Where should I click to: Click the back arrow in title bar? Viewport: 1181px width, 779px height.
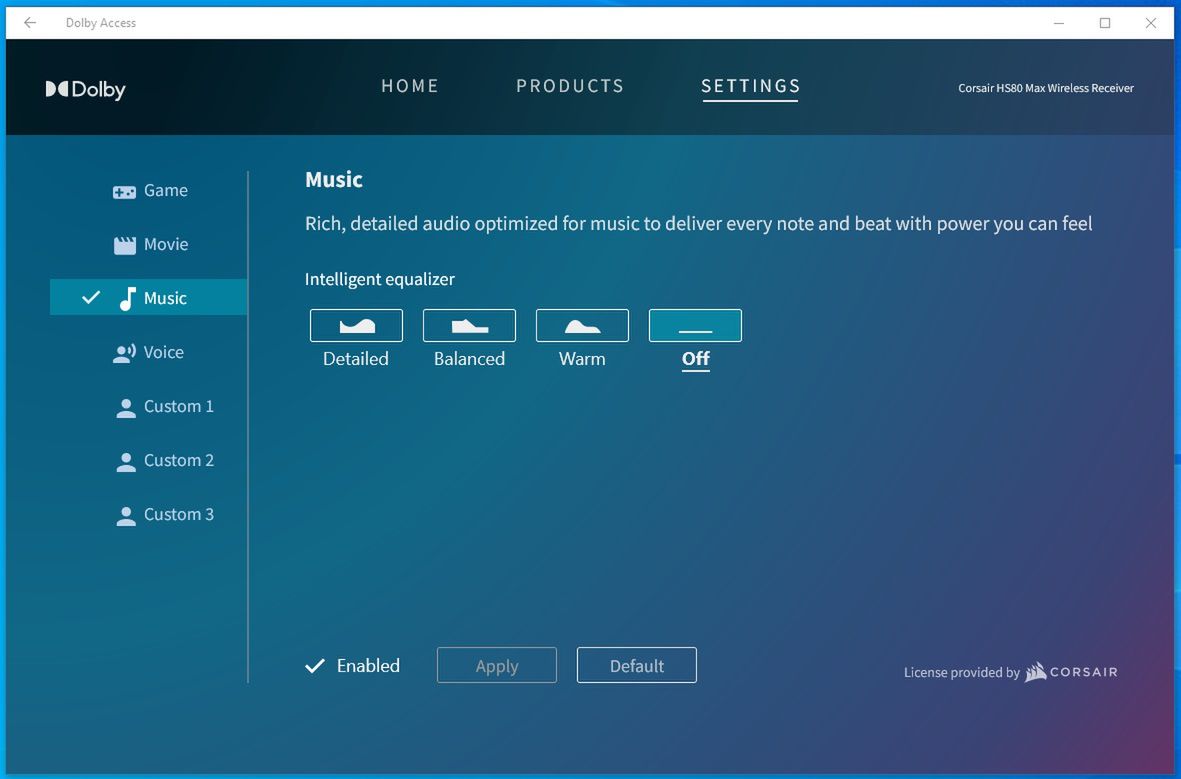30,23
